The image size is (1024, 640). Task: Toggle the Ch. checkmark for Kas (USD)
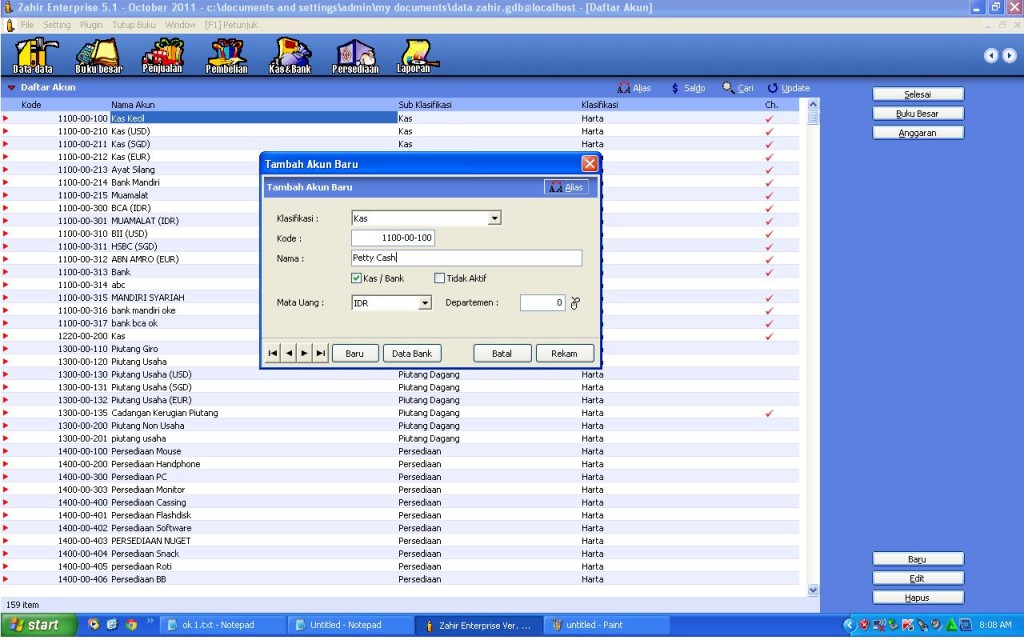pyautogui.click(x=769, y=131)
